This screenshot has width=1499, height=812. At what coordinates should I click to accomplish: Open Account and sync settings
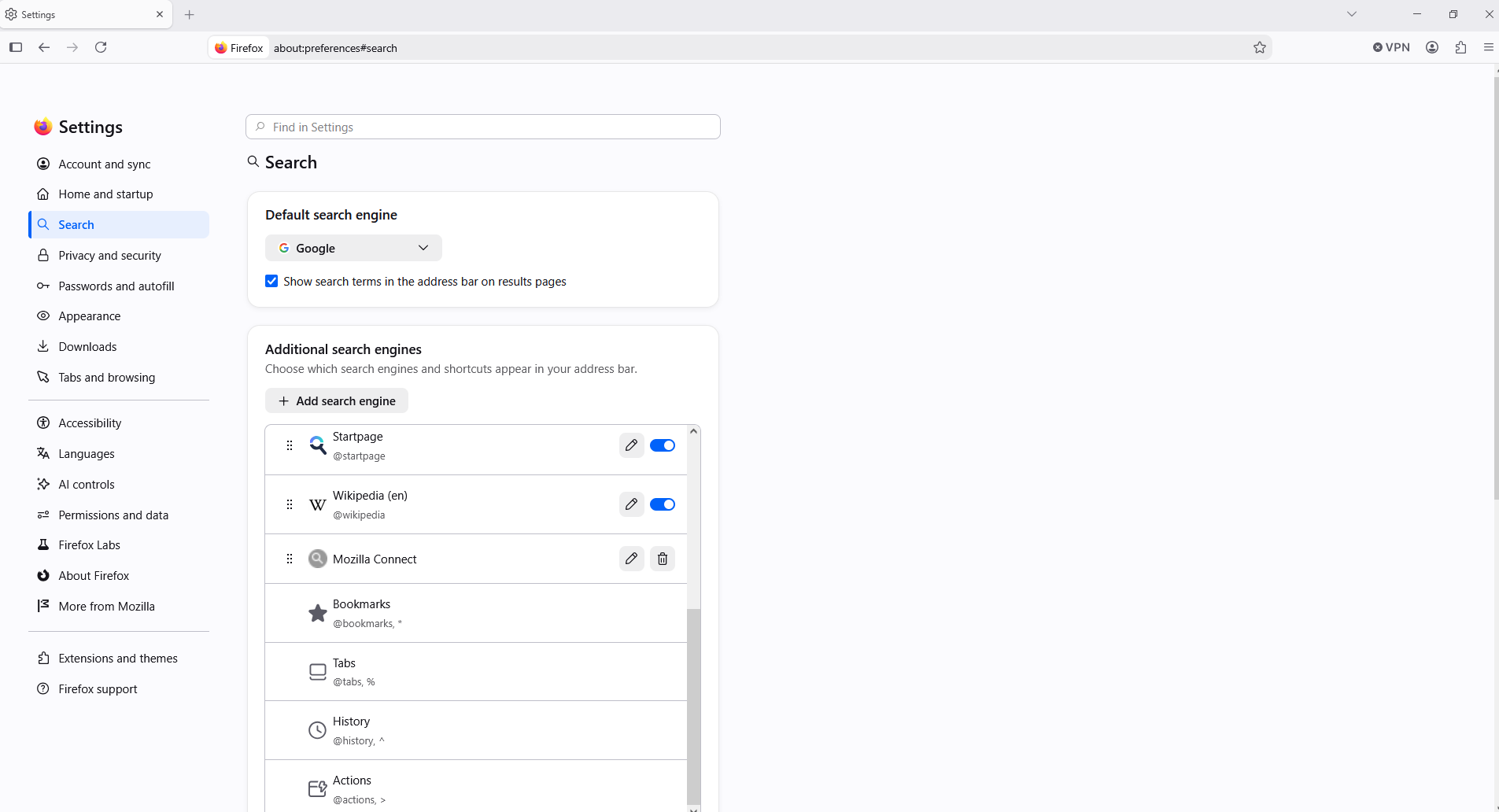pyautogui.click(x=119, y=164)
